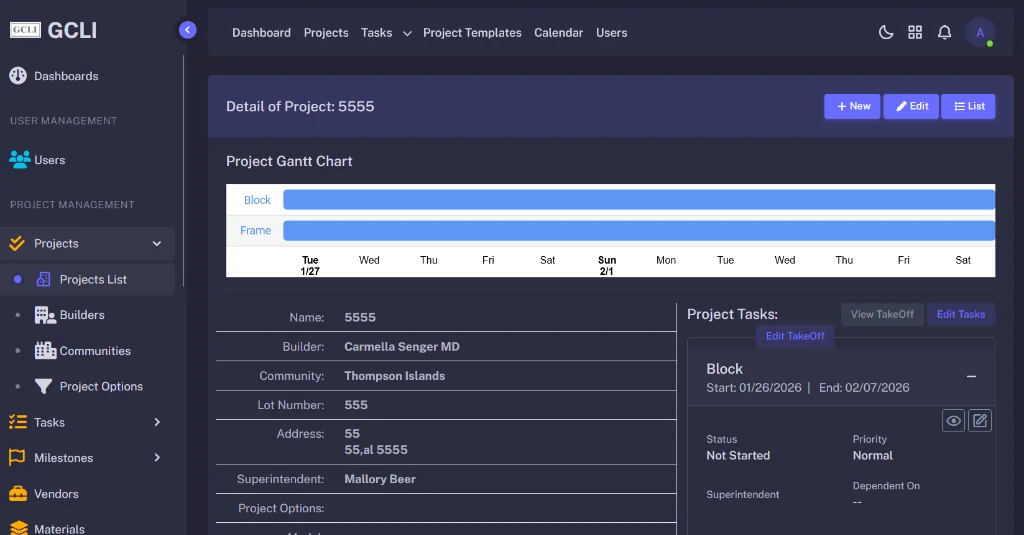Click the Tasks list icon in sidebar
Viewport: 1024px width, 535px height.
[x=18, y=422]
